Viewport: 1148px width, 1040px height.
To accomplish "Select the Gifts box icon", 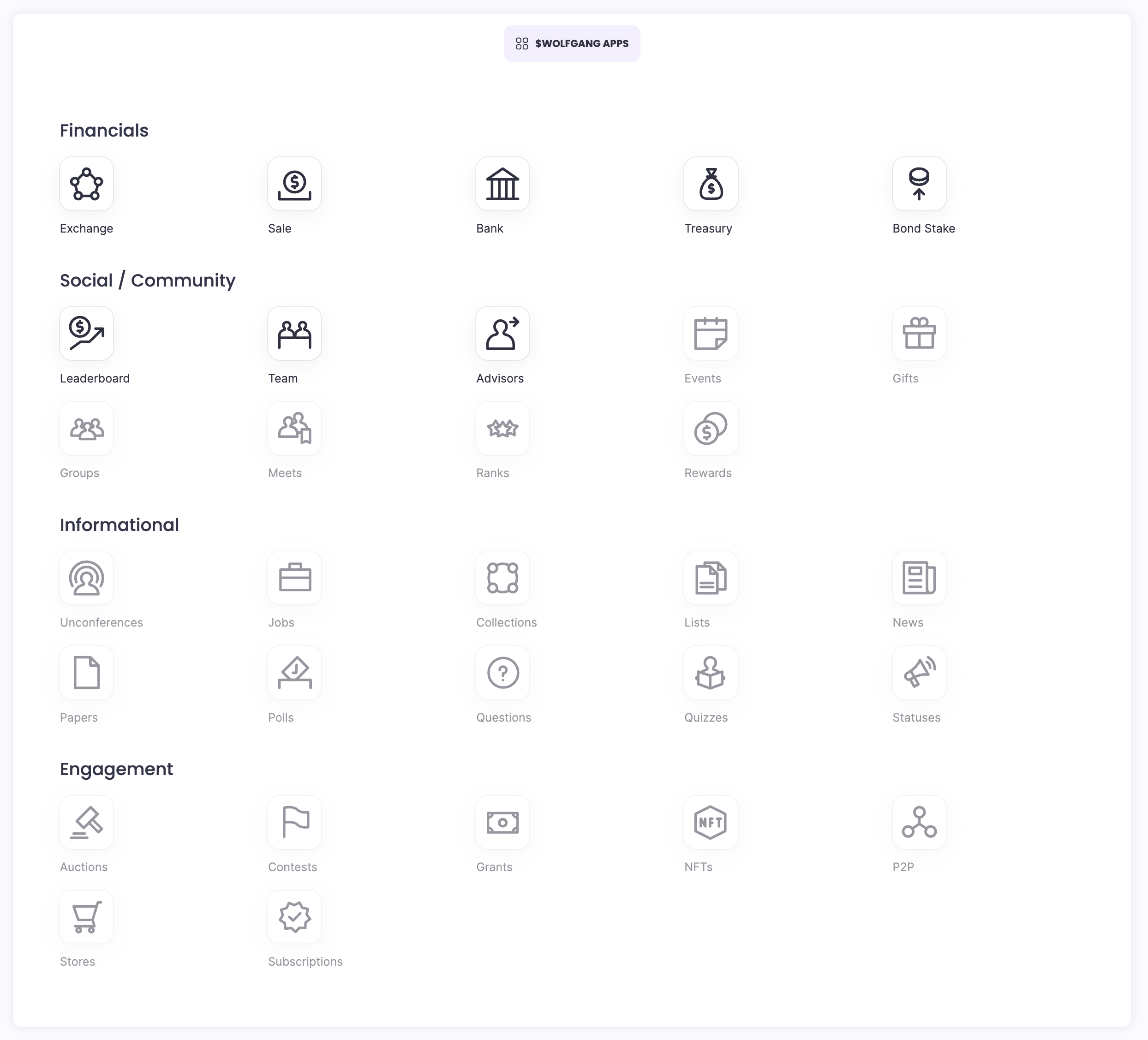I will (919, 334).
